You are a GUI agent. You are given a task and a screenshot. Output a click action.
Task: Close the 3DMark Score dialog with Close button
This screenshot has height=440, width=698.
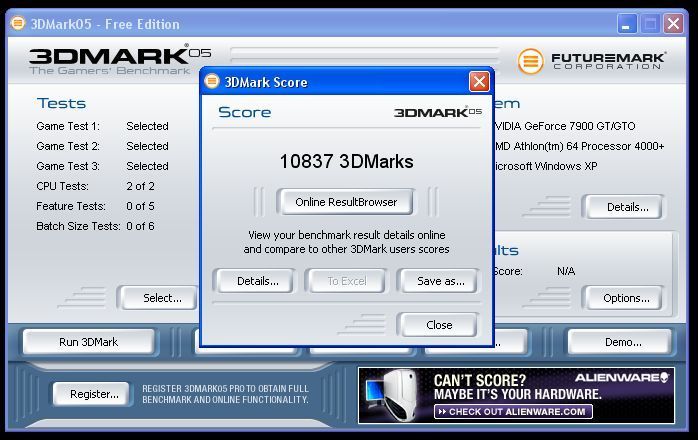tap(439, 325)
